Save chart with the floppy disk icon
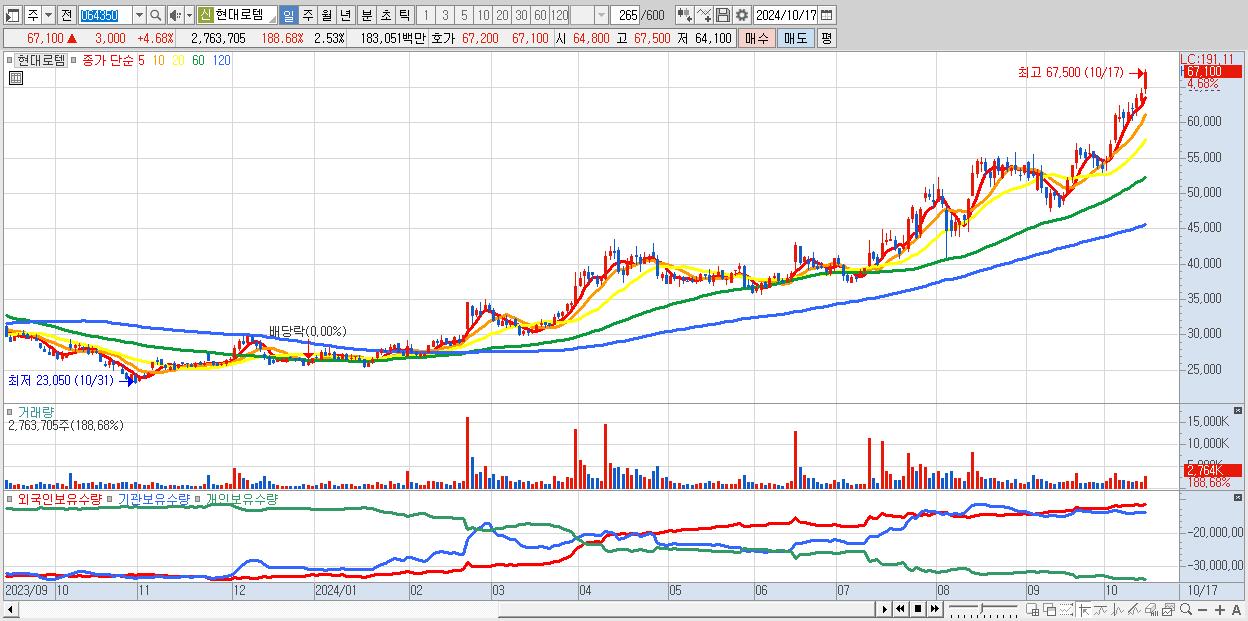 (x=722, y=15)
